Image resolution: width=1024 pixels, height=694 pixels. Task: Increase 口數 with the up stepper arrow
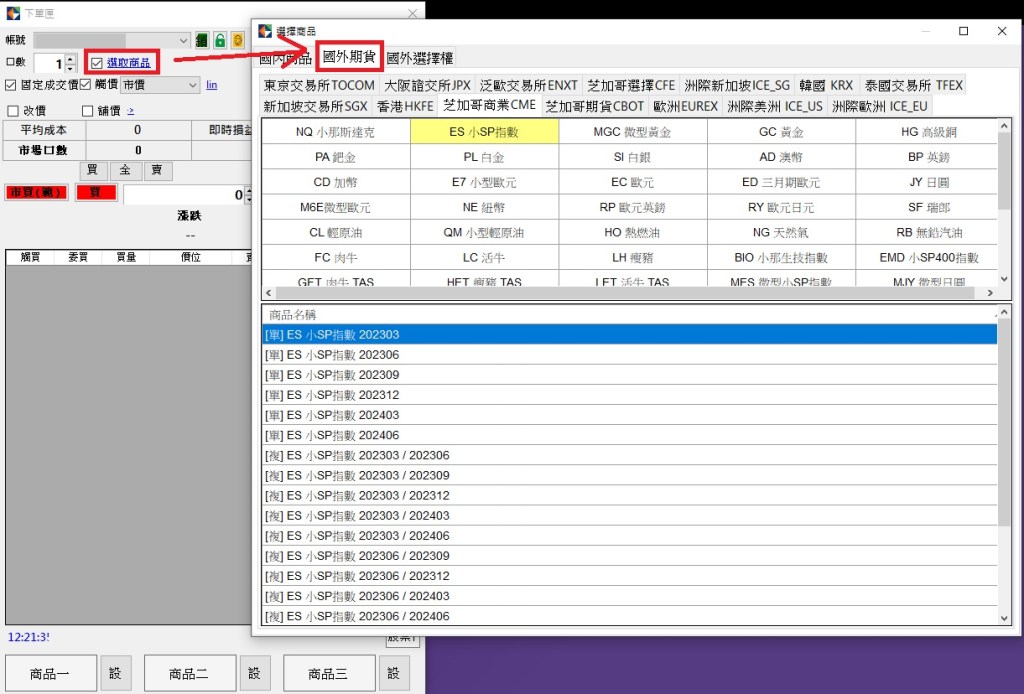click(x=70, y=59)
